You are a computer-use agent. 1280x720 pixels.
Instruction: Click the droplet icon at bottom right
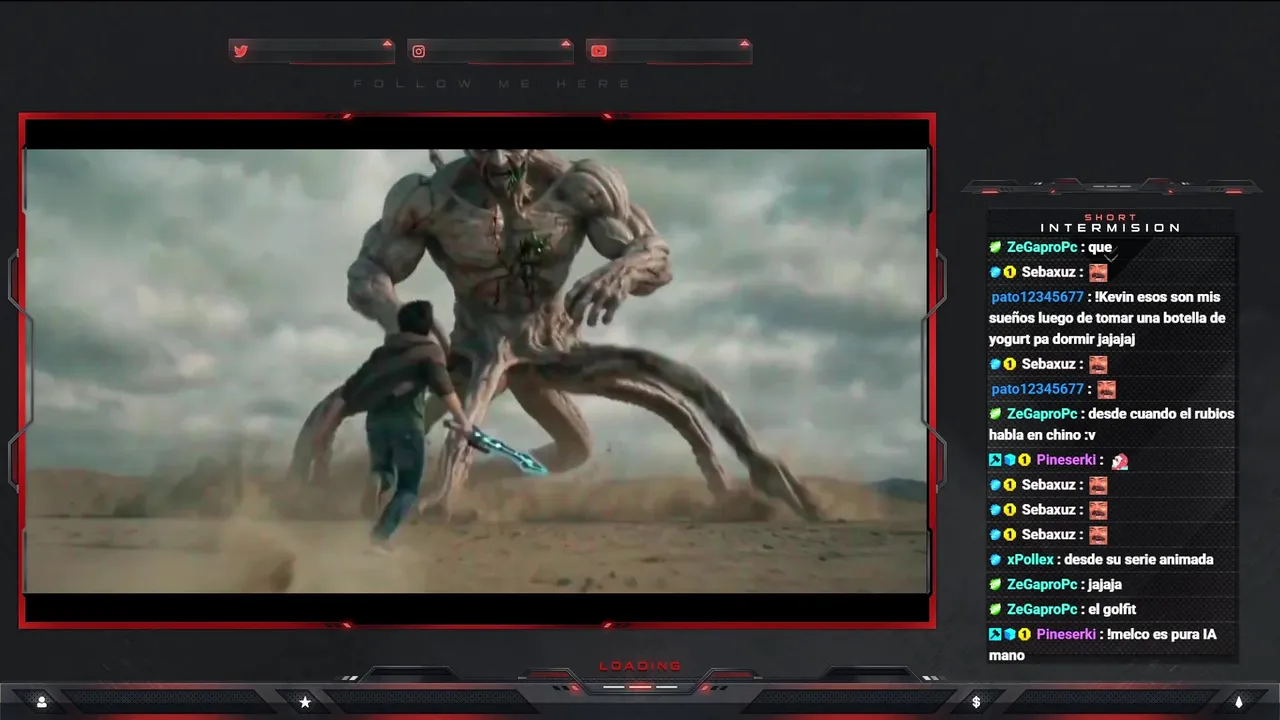pyautogui.click(x=1238, y=702)
